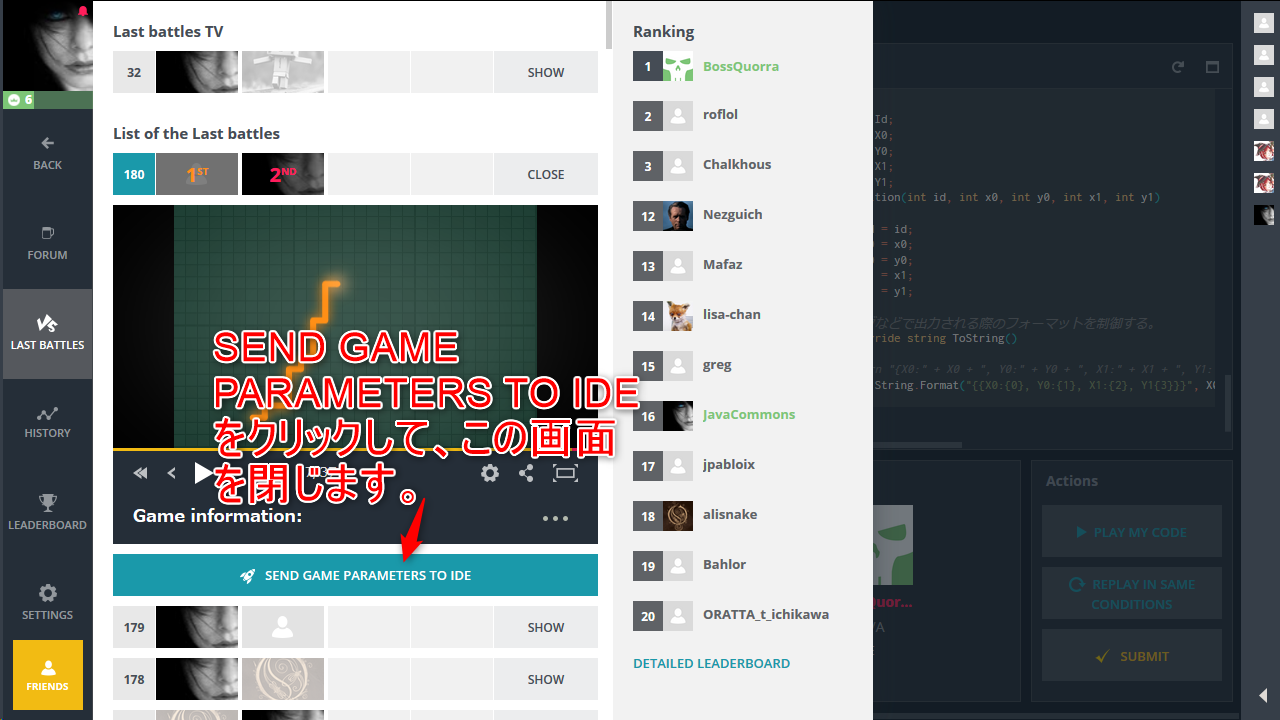Click Play My Code in the IDE Actions
Screen dimensions: 1280x720
[1132, 531]
